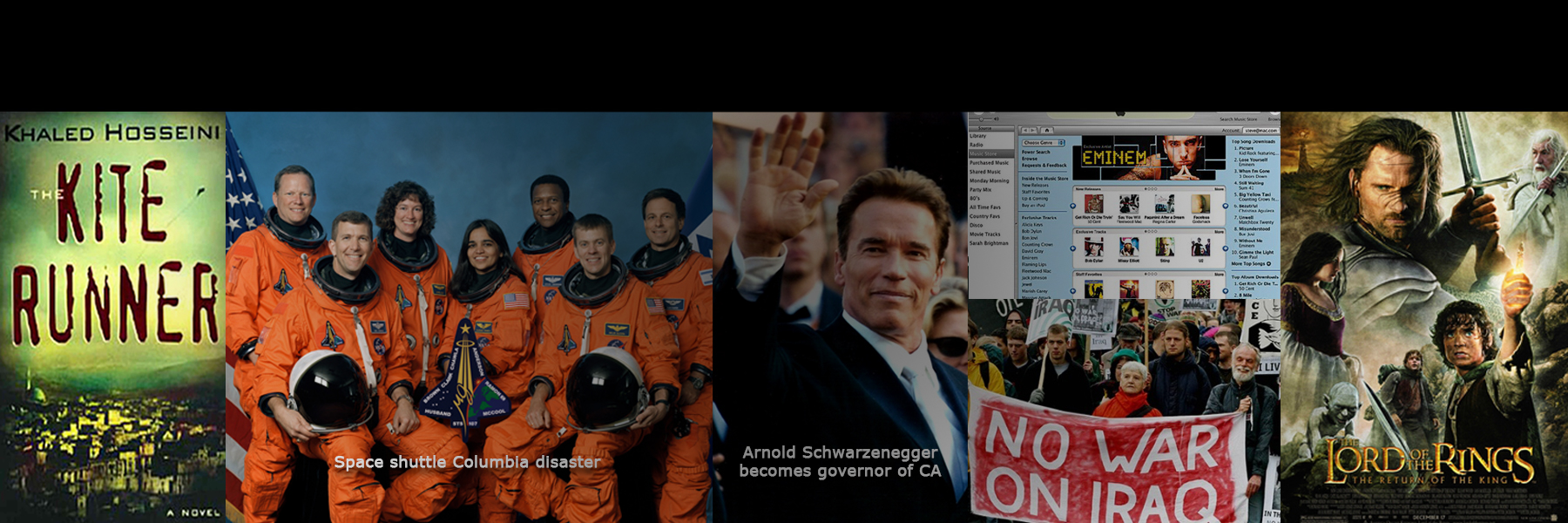Open the 'Faceless' Godsmack album cover
Viewport: 1568px width, 523px height.
point(1200,203)
